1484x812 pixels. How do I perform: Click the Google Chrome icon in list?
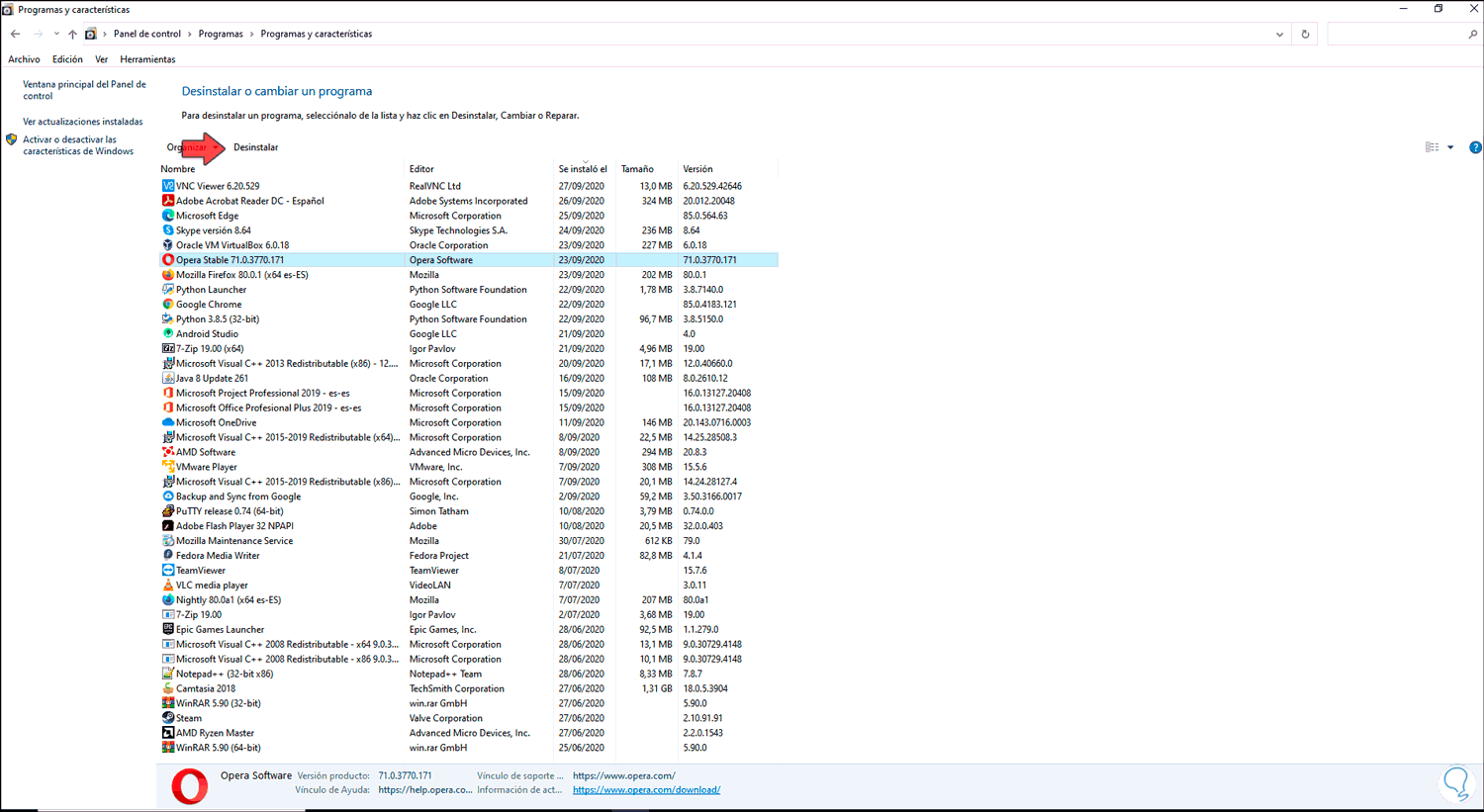tap(168, 305)
